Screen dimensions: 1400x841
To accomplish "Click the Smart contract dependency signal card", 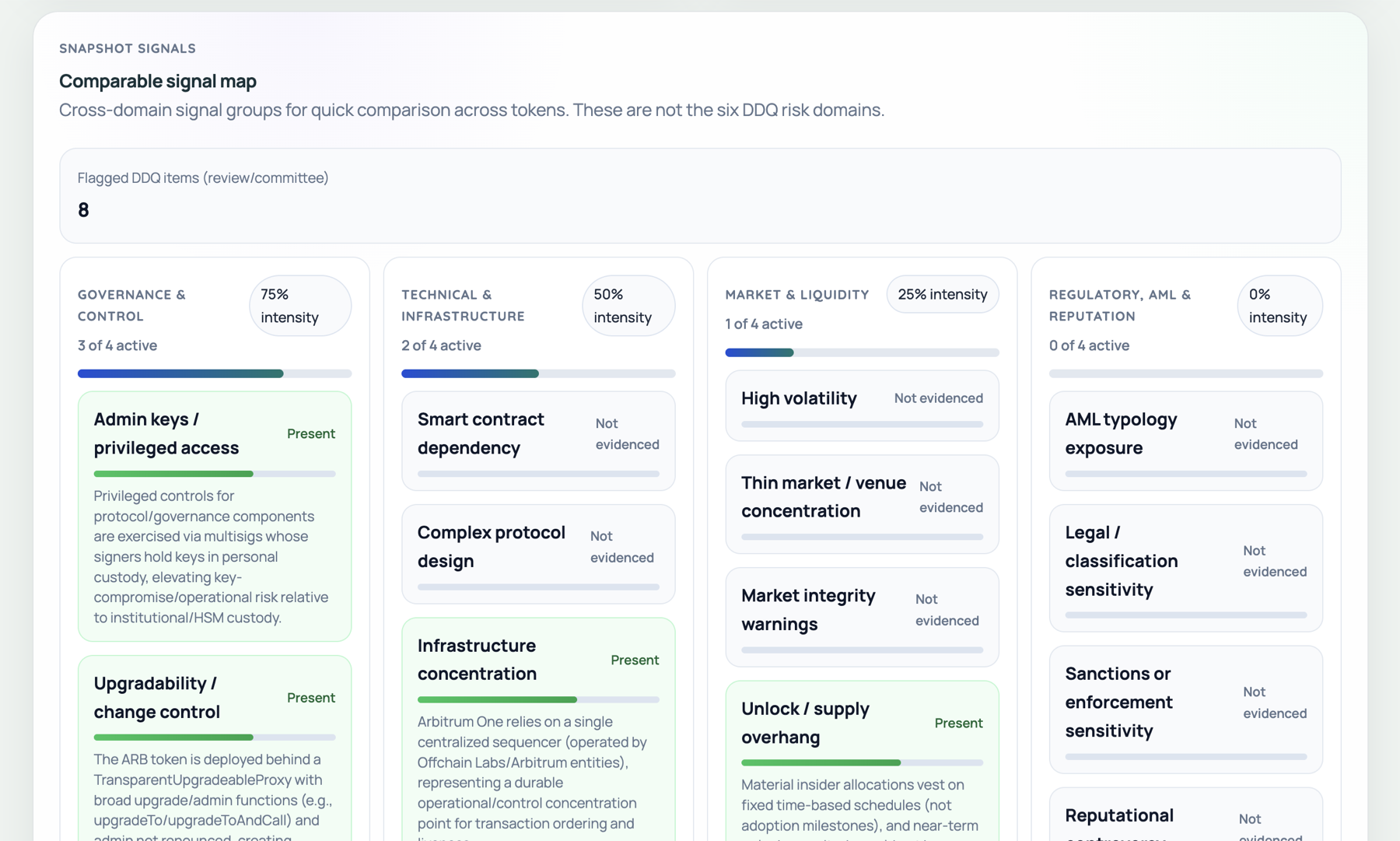I will 537,441.
